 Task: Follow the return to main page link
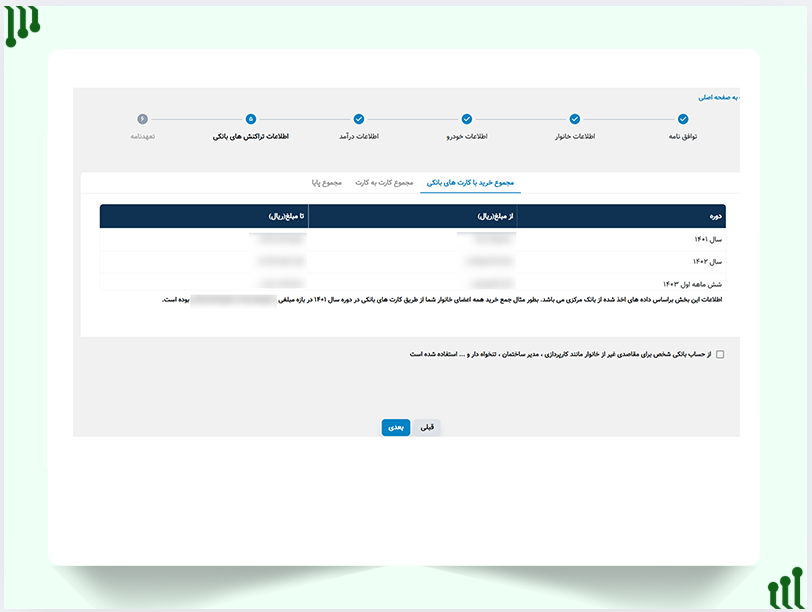tap(719, 97)
